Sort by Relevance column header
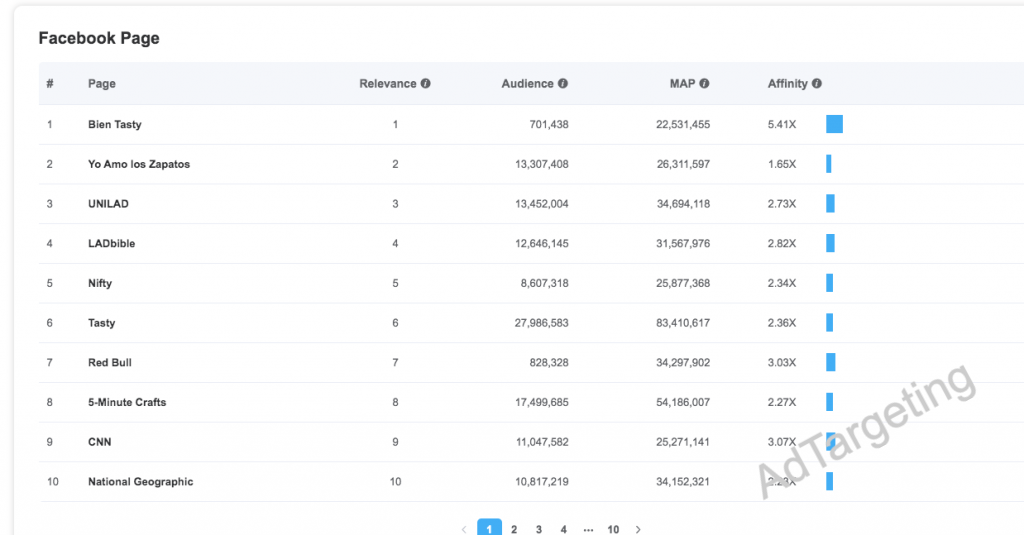1024x535 pixels. 388,84
